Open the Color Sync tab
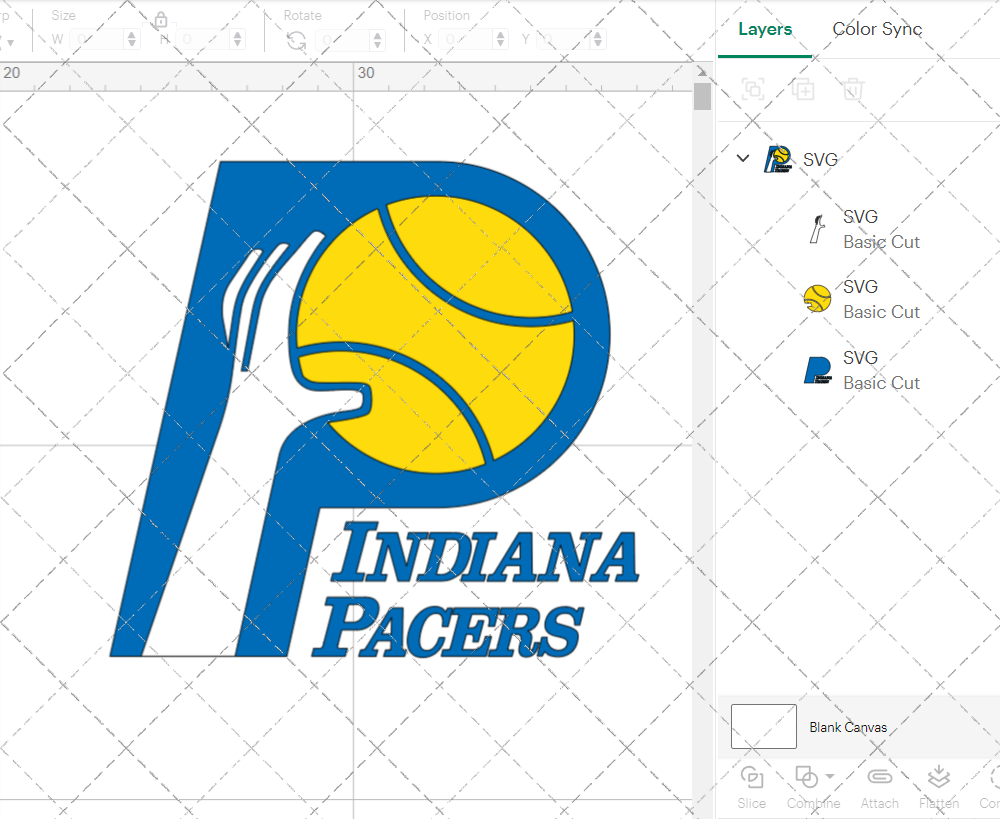 [877, 29]
